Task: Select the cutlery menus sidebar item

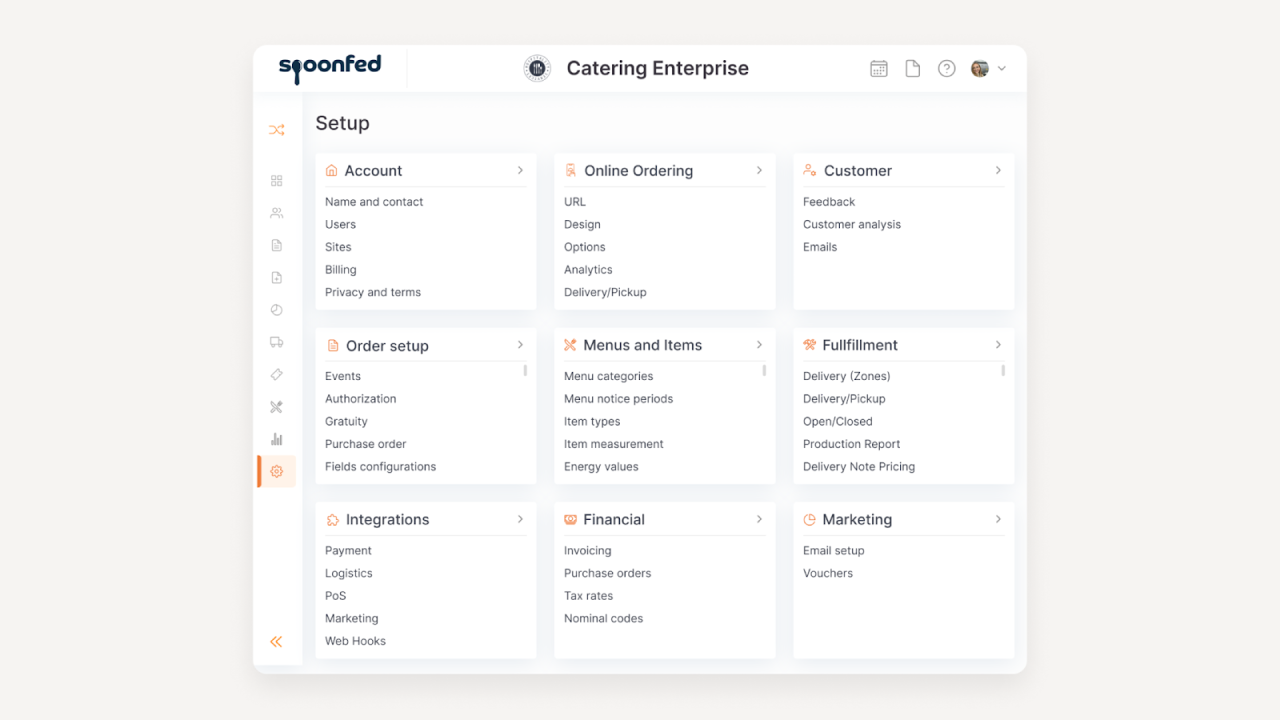Action: coord(277,407)
